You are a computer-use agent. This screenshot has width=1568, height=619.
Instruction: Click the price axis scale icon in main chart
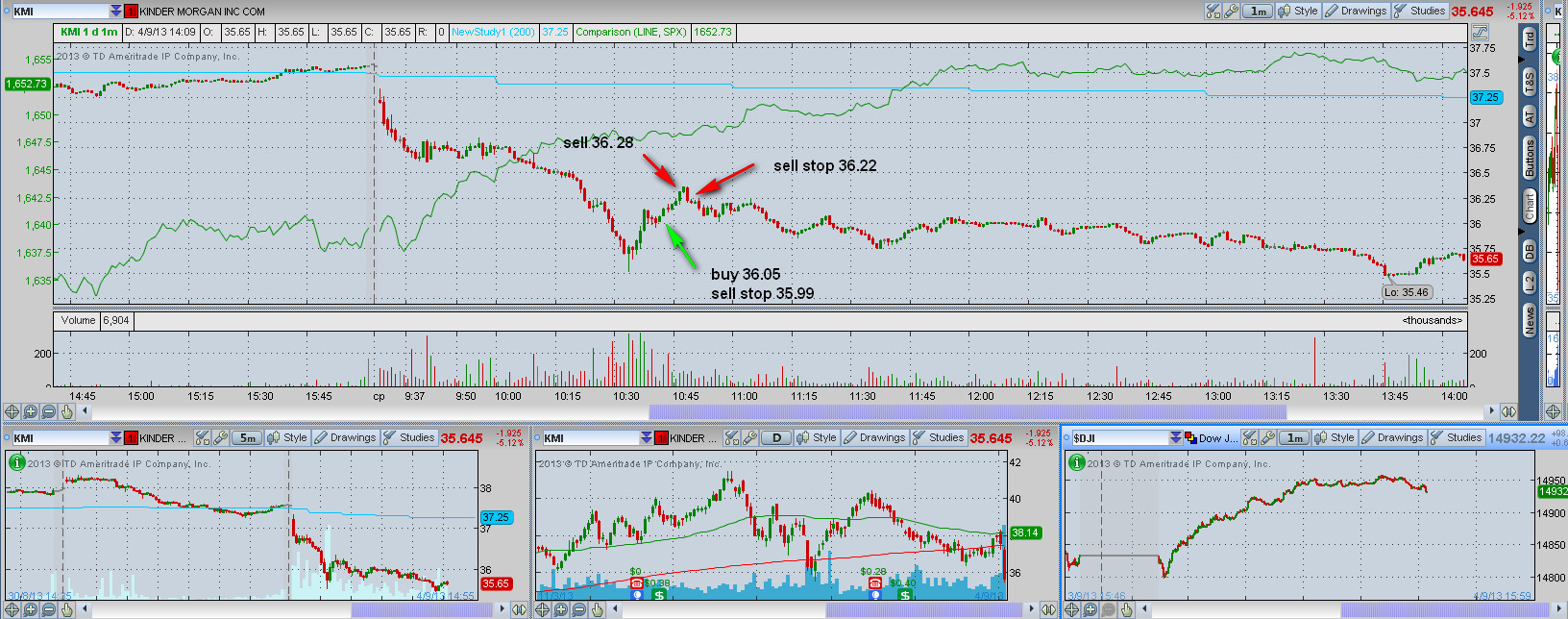[x=1480, y=32]
